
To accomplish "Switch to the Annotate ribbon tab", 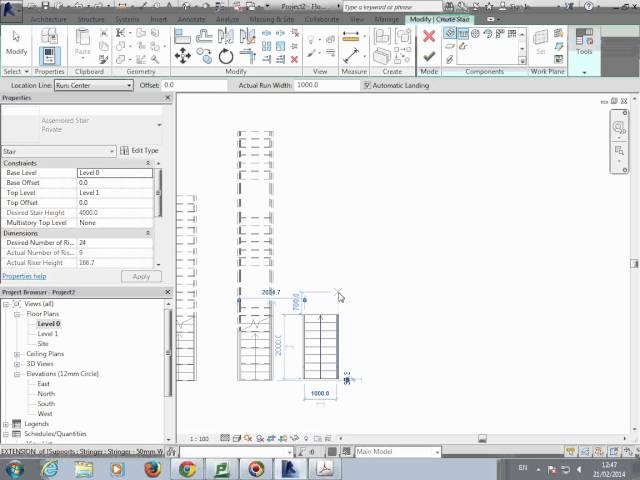I will (x=193, y=19).
